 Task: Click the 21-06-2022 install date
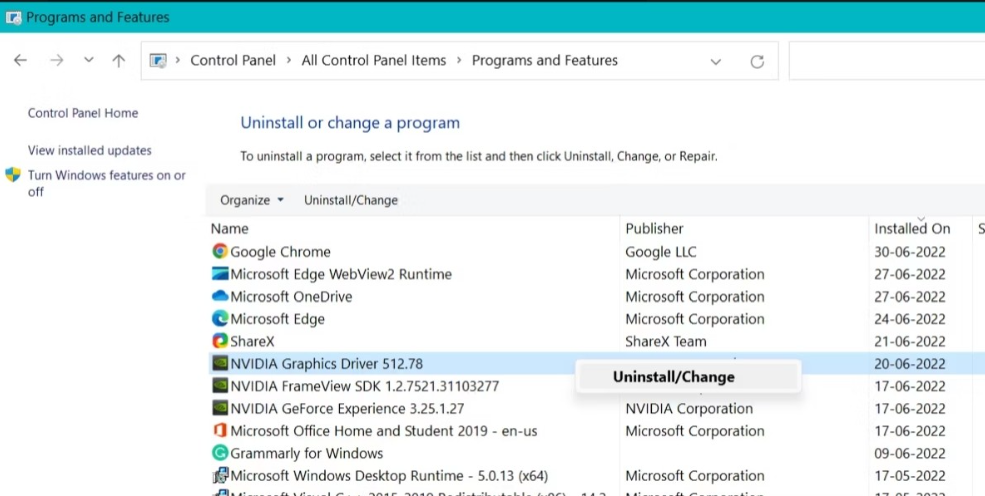point(910,342)
